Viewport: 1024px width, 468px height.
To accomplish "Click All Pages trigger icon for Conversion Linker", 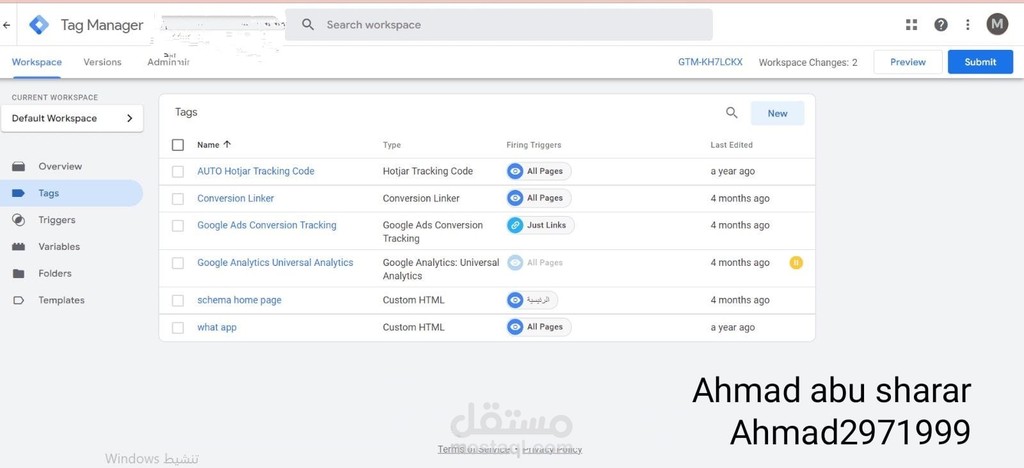I will (x=515, y=198).
